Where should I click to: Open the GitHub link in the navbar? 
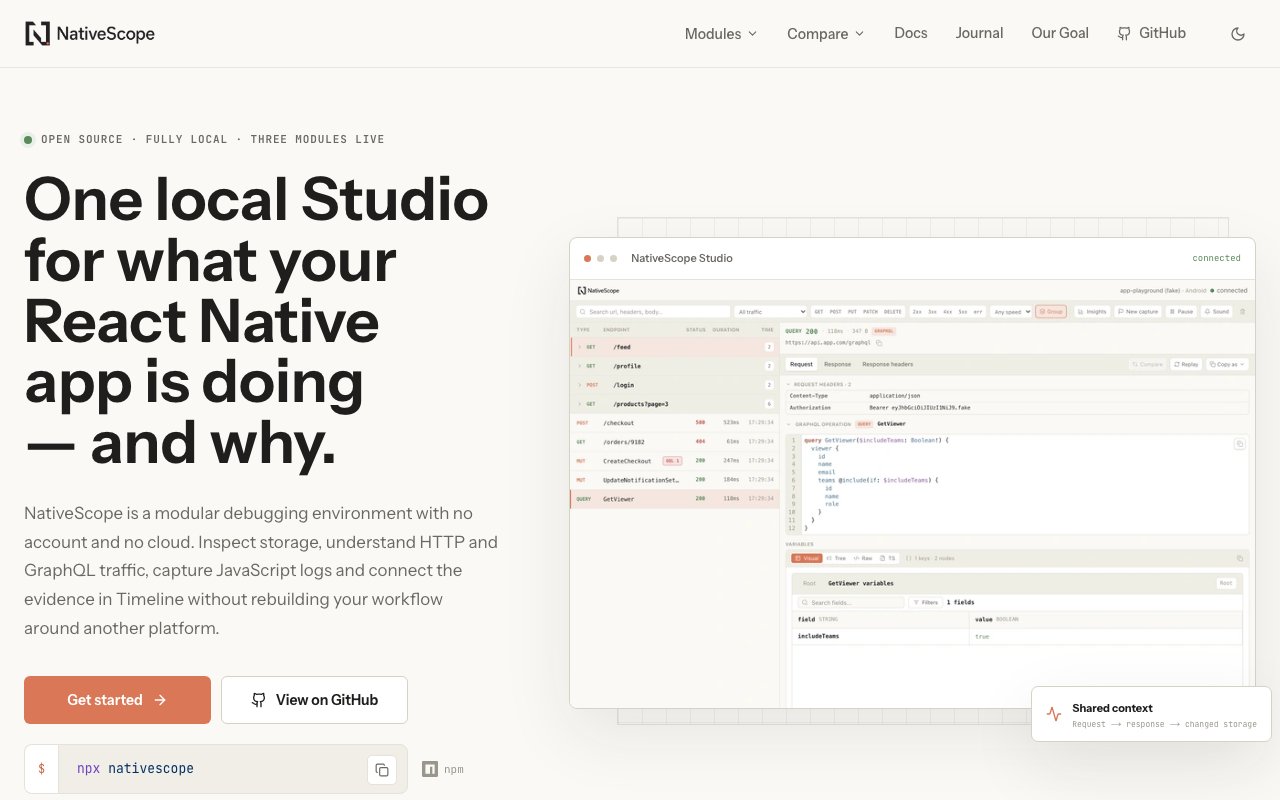(x=1152, y=33)
